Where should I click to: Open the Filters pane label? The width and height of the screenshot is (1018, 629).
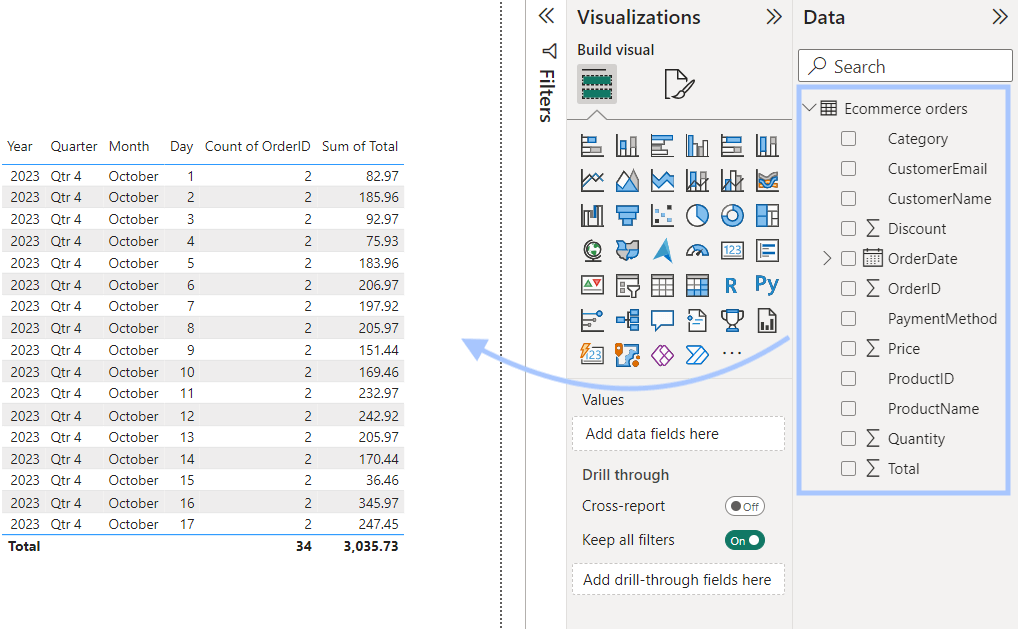click(x=547, y=96)
